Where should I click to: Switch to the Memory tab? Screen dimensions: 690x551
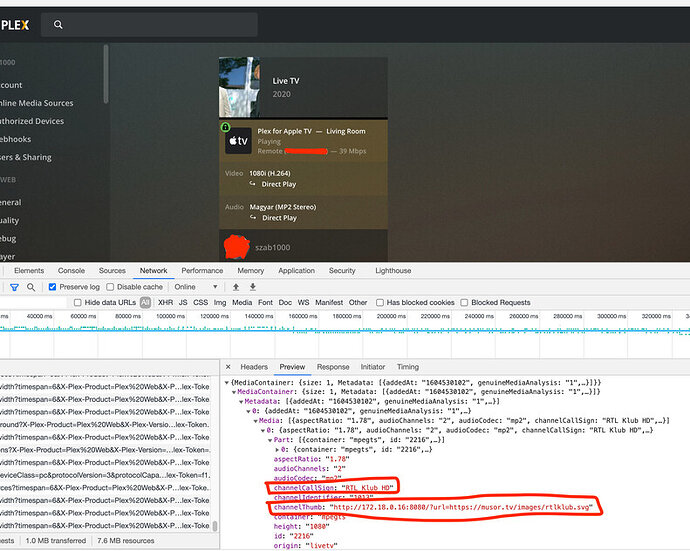[x=251, y=271]
